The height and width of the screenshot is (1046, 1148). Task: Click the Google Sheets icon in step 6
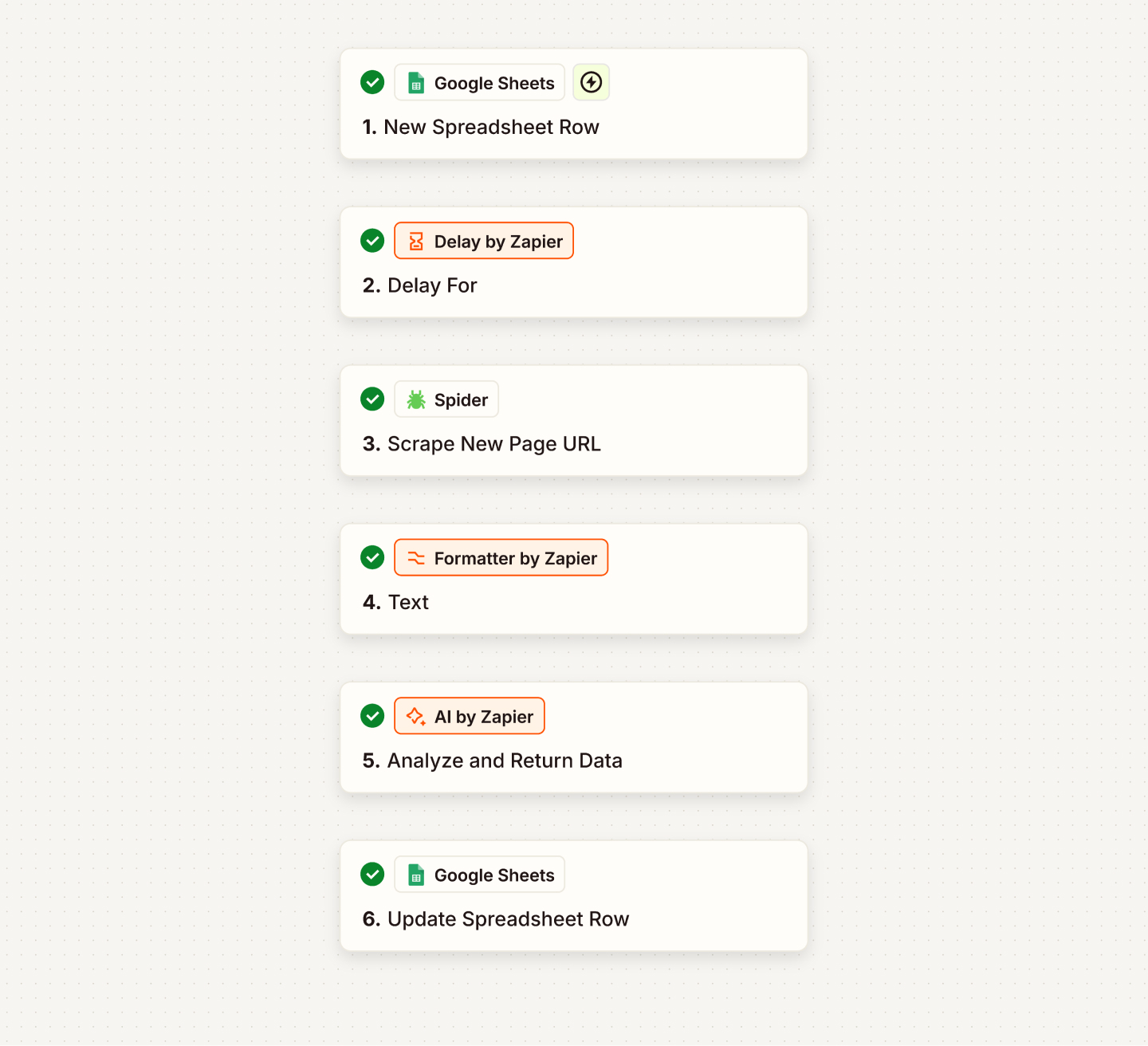416,875
